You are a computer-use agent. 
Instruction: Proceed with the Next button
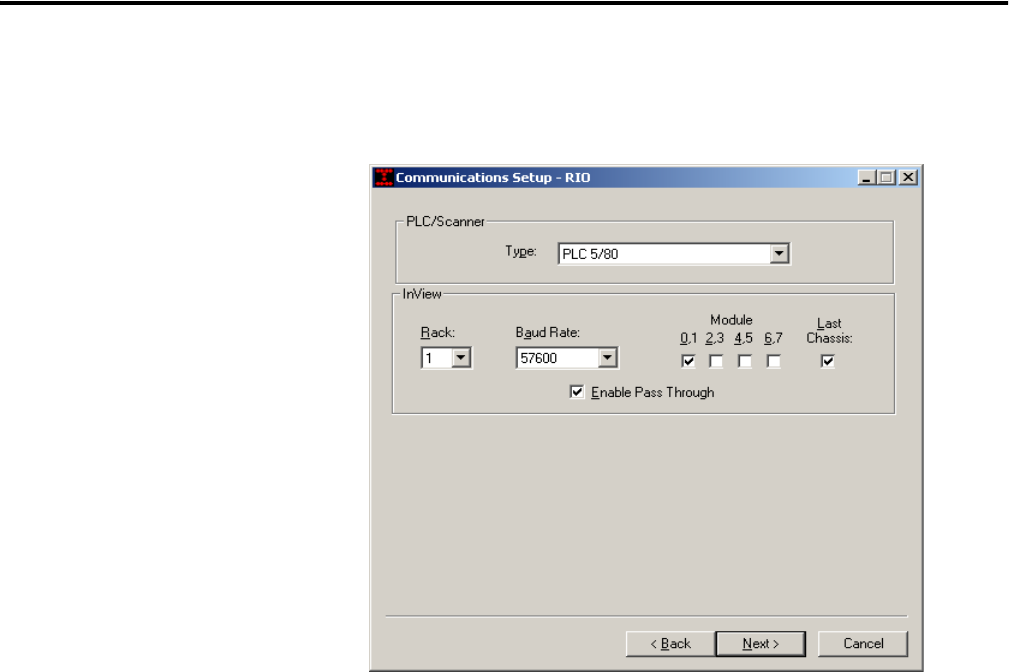pos(761,644)
